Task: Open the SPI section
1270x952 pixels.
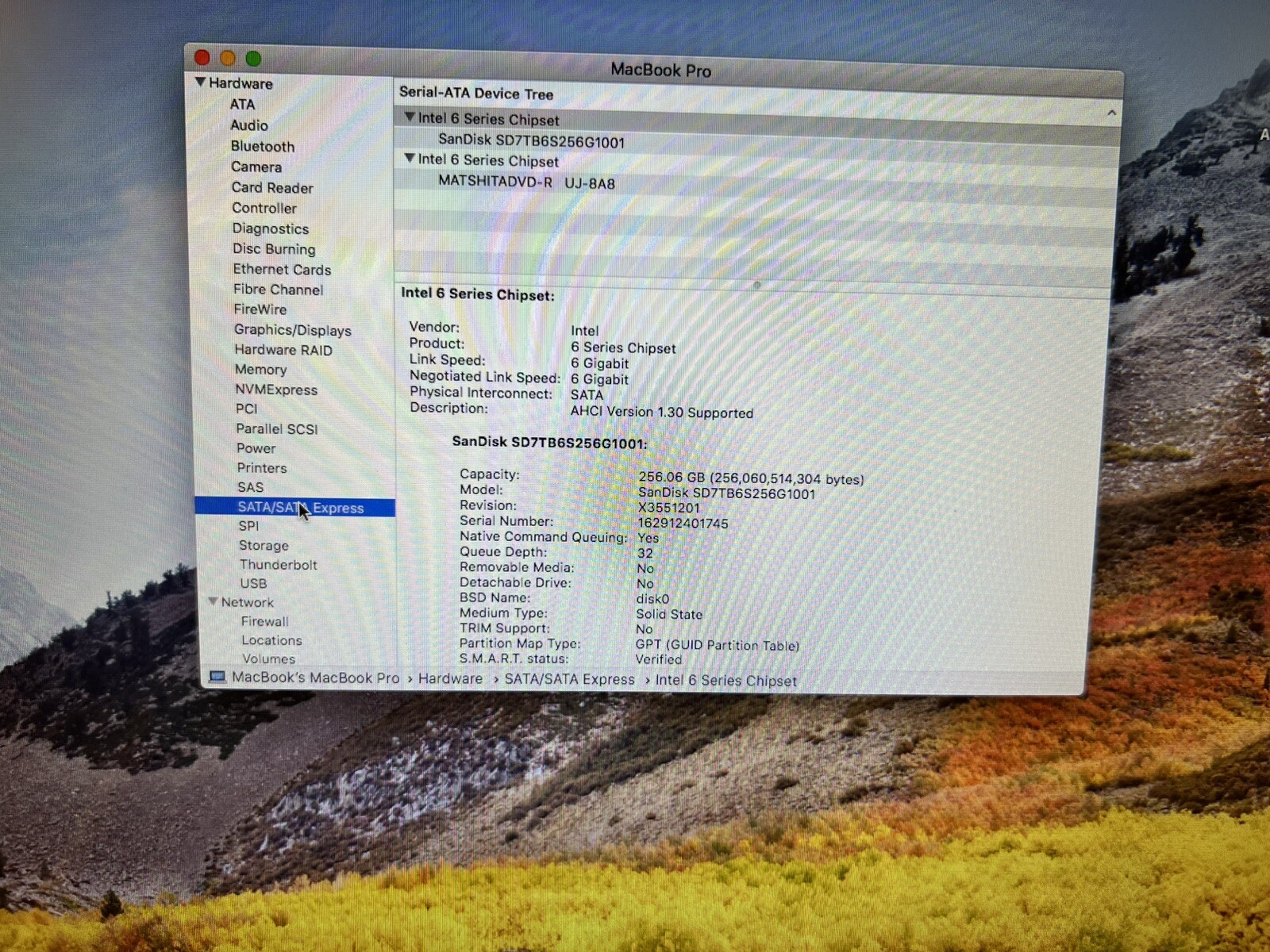Action: [x=248, y=526]
